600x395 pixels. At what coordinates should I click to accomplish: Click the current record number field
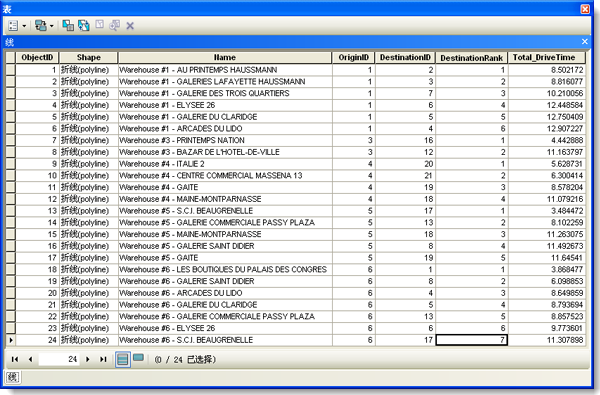[x=59, y=359]
